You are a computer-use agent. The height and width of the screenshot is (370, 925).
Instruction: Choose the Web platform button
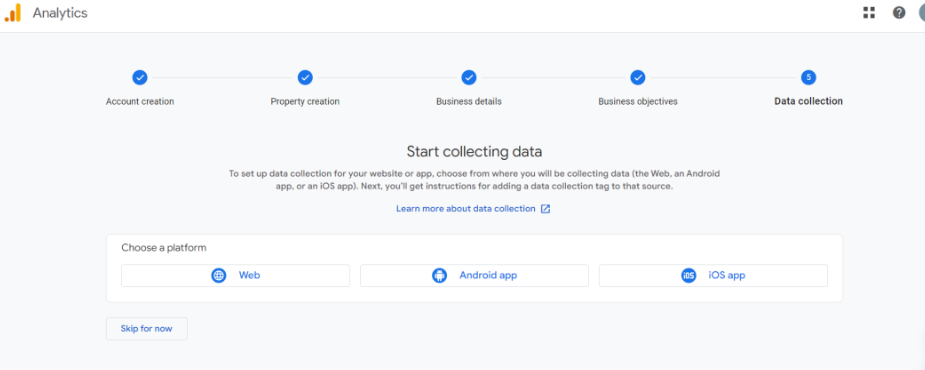(235, 276)
